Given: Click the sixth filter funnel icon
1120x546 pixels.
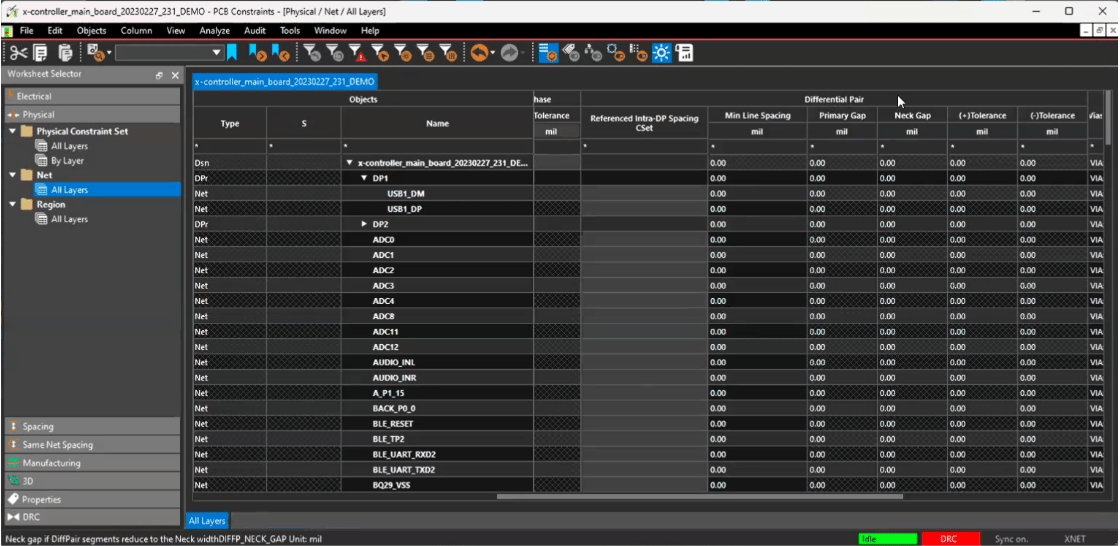Looking at the screenshot, I should 426,53.
